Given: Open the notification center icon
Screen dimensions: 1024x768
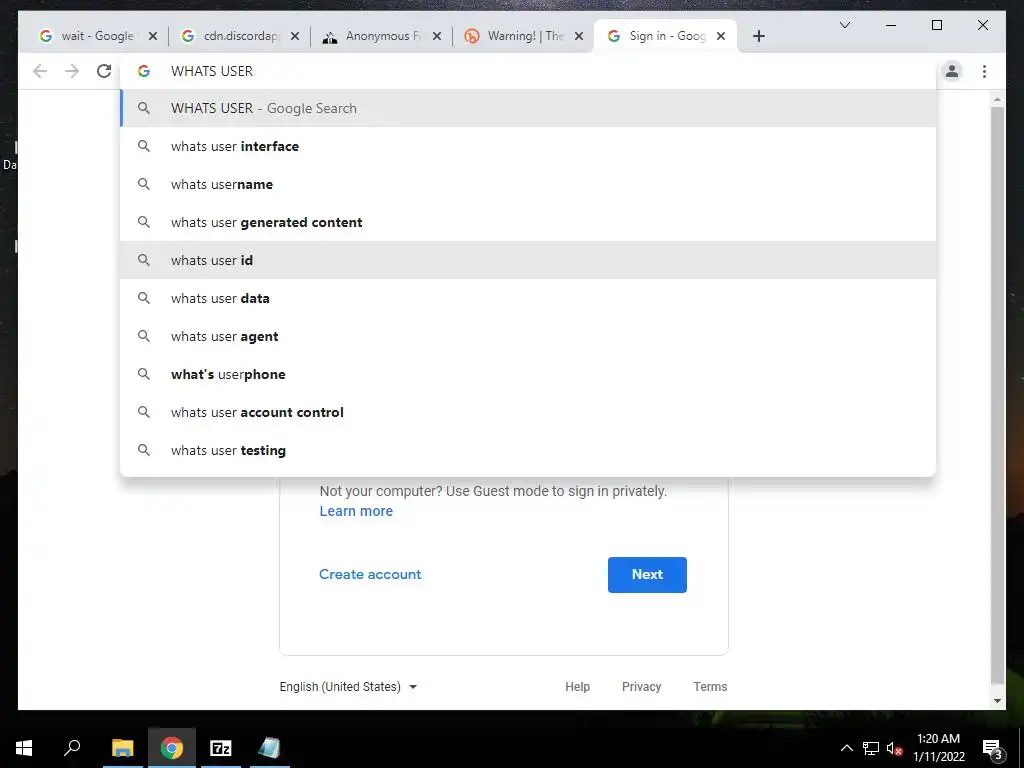Looking at the screenshot, I should 992,748.
